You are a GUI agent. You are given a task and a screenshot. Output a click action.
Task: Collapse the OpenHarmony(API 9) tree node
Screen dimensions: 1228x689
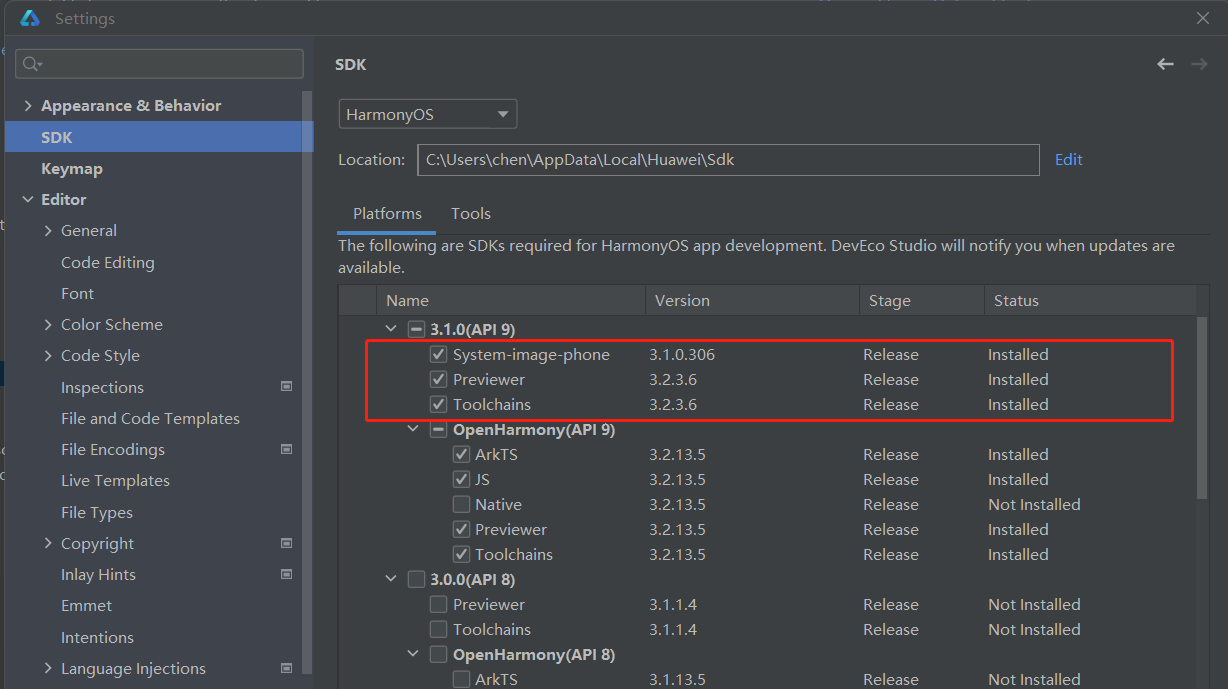pyautogui.click(x=413, y=429)
